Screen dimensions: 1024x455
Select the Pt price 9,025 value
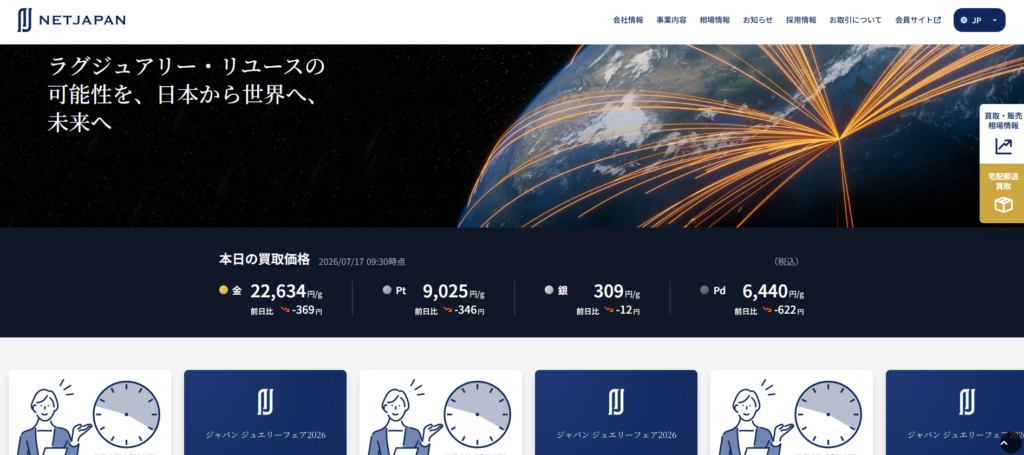pyautogui.click(x=445, y=291)
